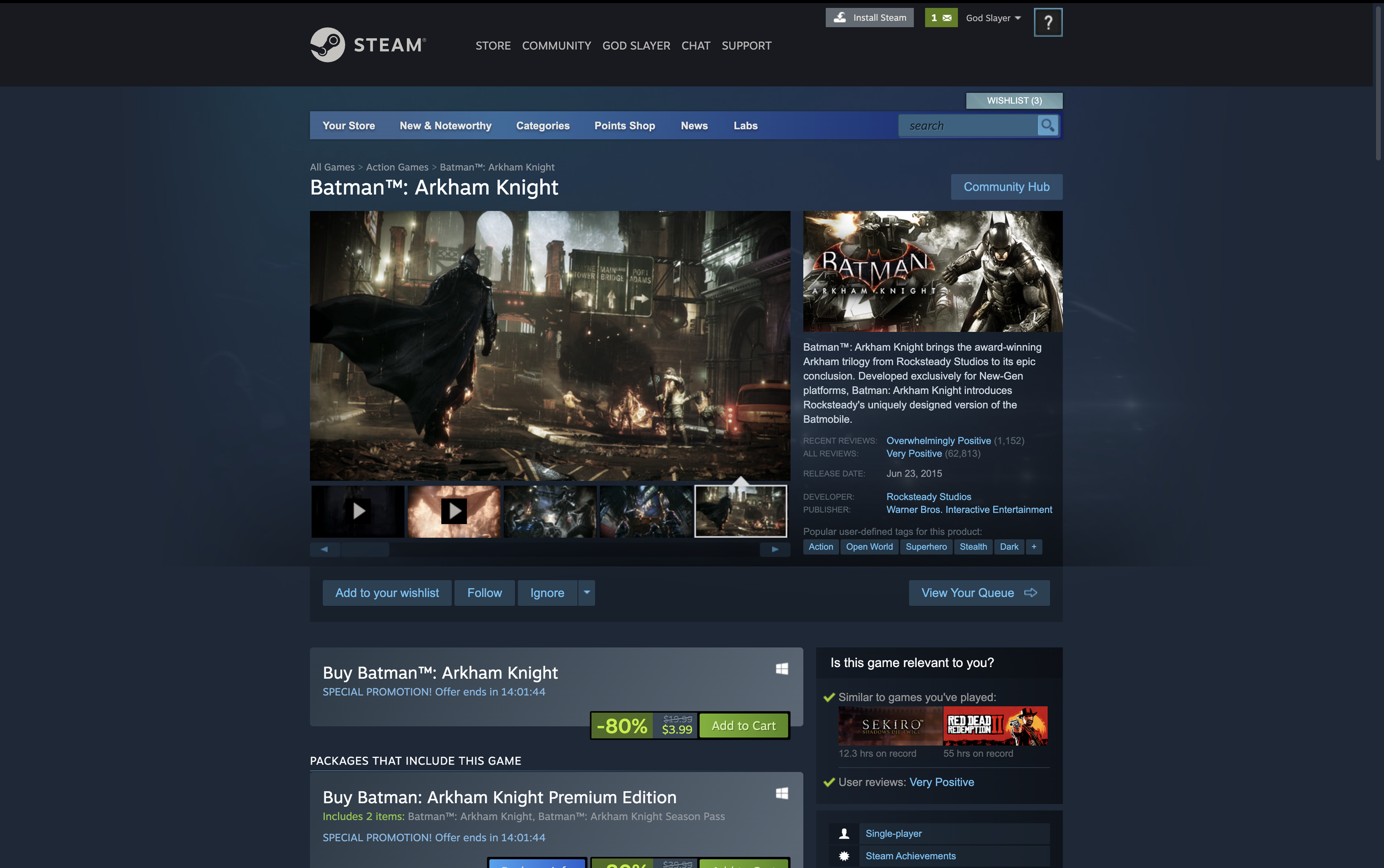Open the question mark help icon
Image resolution: width=1384 pixels, height=868 pixels.
pyautogui.click(x=1047, y=22)
